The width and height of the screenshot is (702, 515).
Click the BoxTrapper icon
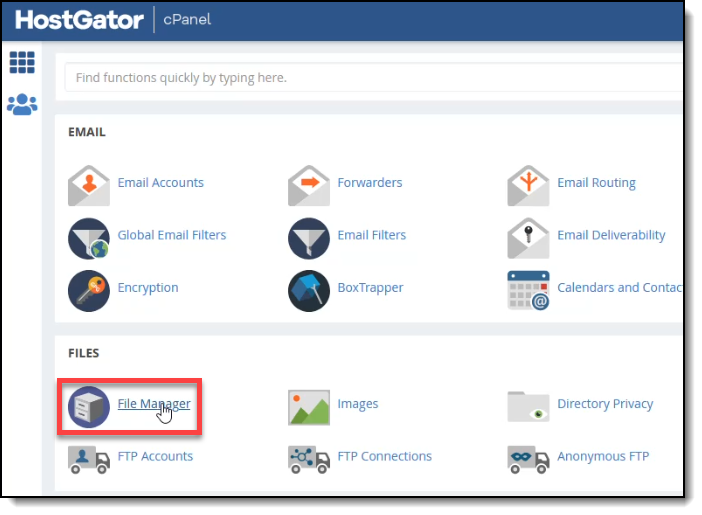point(309,289)
